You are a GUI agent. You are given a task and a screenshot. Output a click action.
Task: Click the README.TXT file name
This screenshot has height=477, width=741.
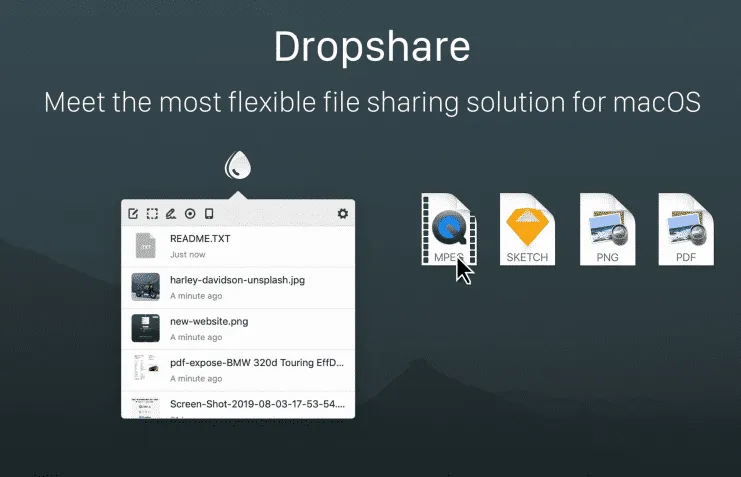(200, 239)
